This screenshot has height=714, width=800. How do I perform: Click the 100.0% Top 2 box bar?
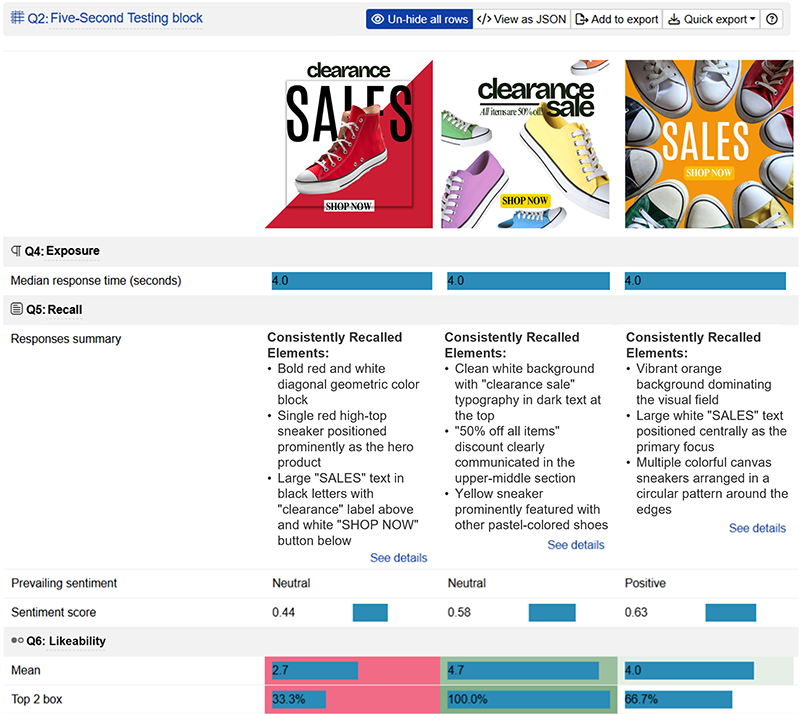(x=528, y=699)
